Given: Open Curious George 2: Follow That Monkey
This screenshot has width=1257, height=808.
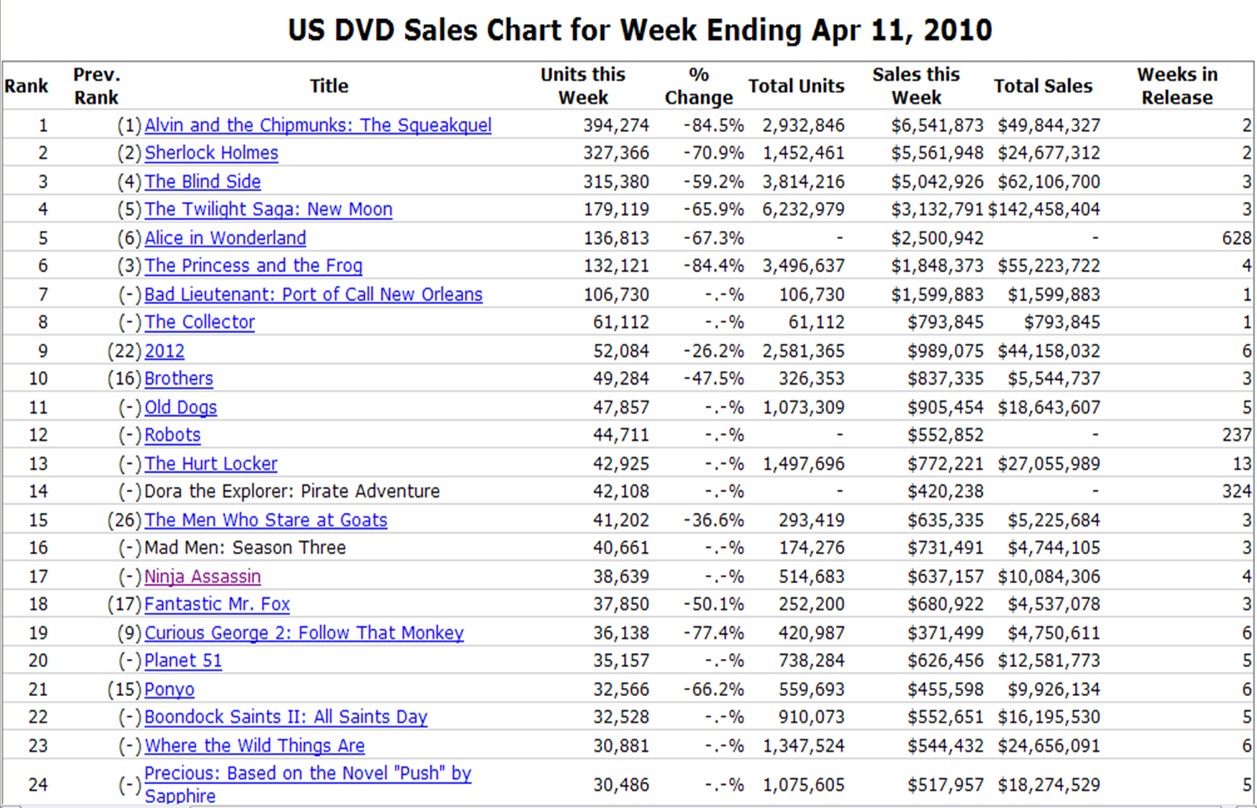Looking at the screenshot, I should pyautogui.click(x=304, y=633).
